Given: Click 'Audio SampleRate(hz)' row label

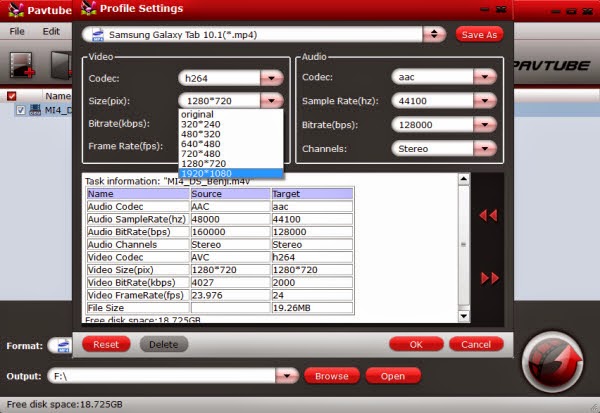Looking at the screenshot, I should 138,219.
